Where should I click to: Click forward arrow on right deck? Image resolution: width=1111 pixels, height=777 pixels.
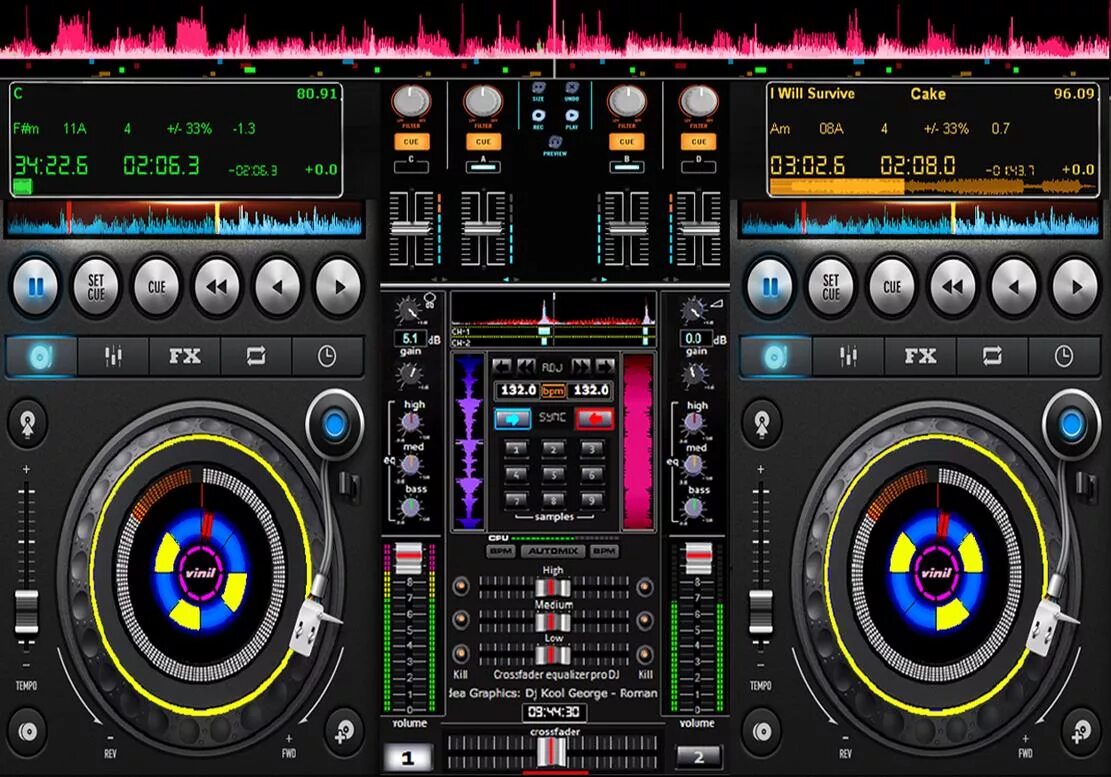pyautogui.click(x=1076, y=287)
